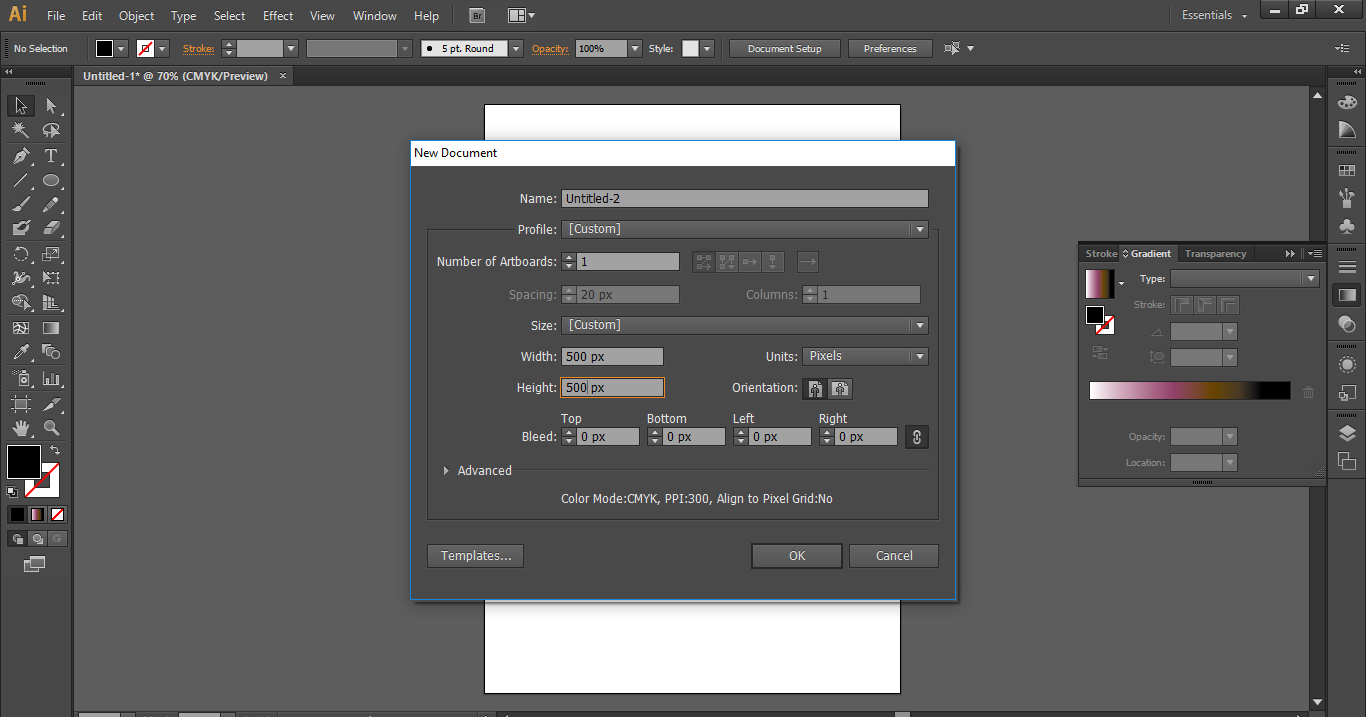The width and height of the screenshot is (1366, 717).
Task: Toggle the bleed values link chain
Action: [916, 436]
